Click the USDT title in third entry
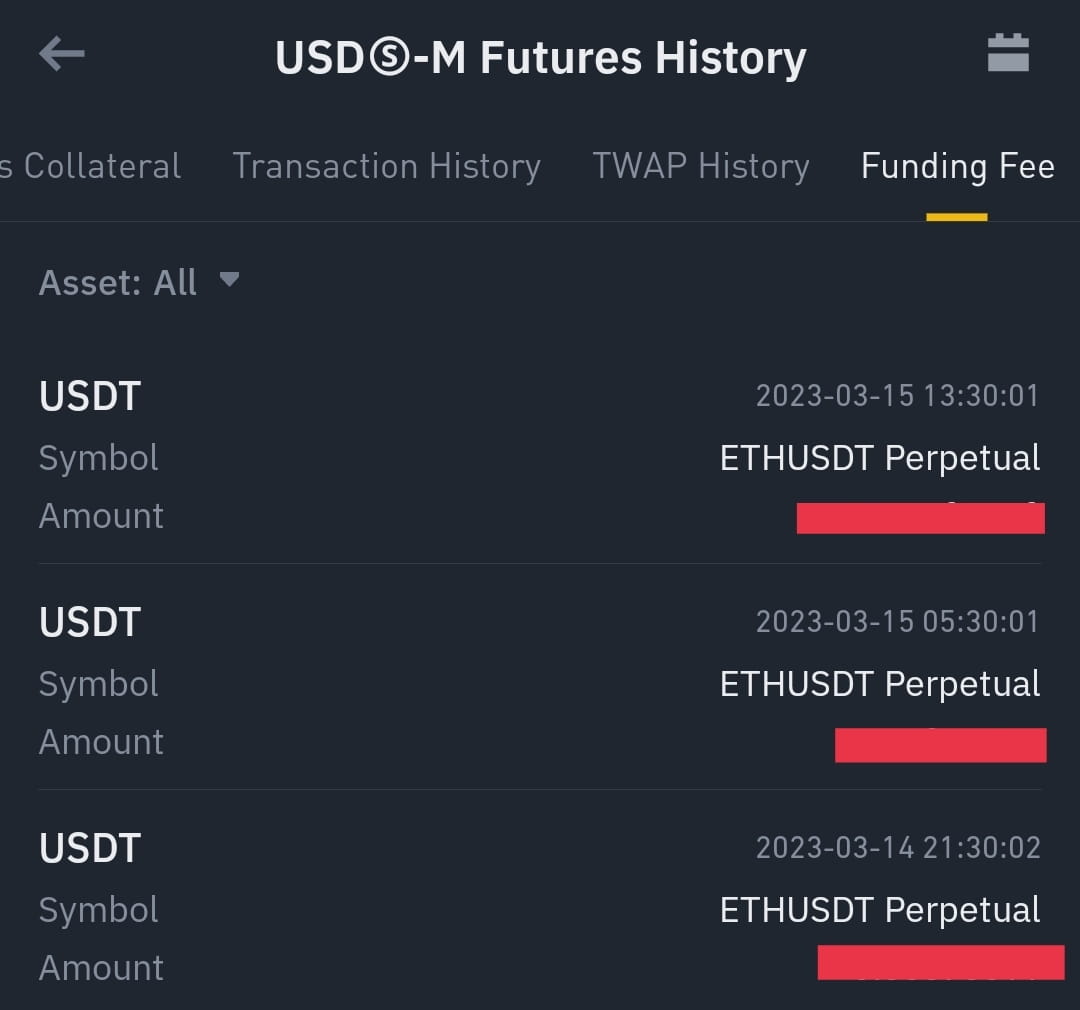The height and width of the screenshot is (1010, 1080). [x=90, y=848]
